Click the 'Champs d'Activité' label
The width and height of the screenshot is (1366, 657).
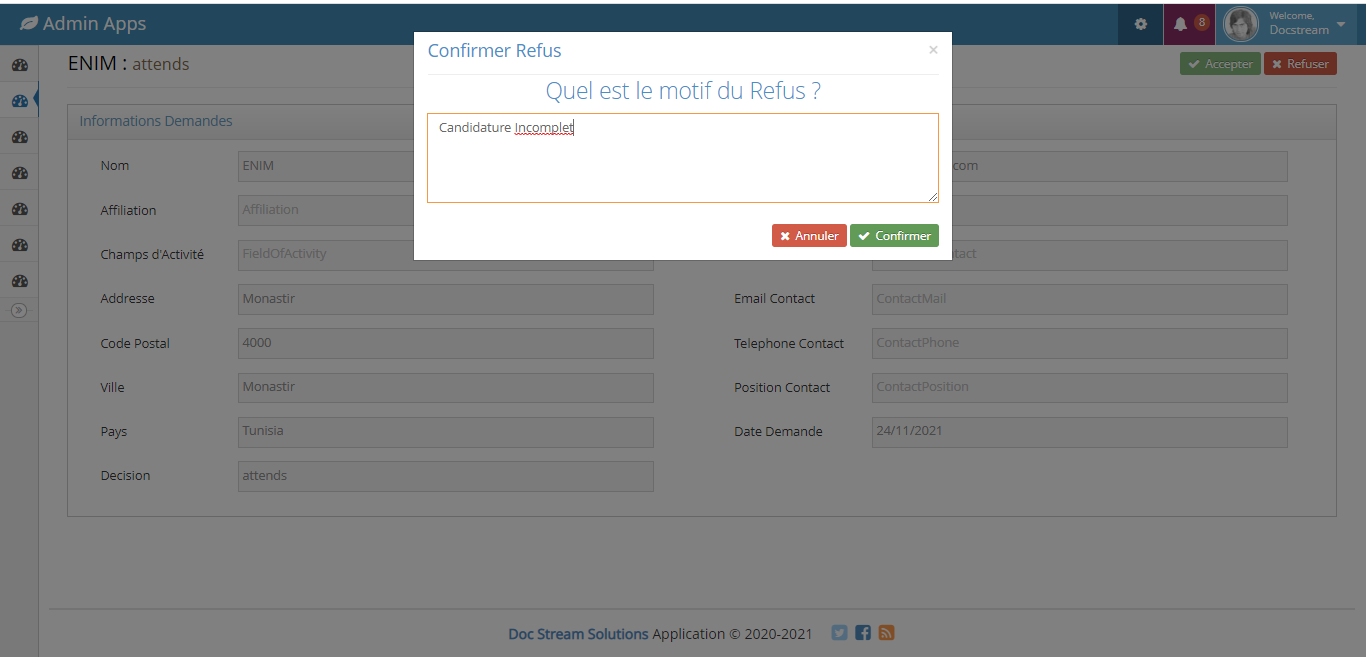tap(152, 255)
